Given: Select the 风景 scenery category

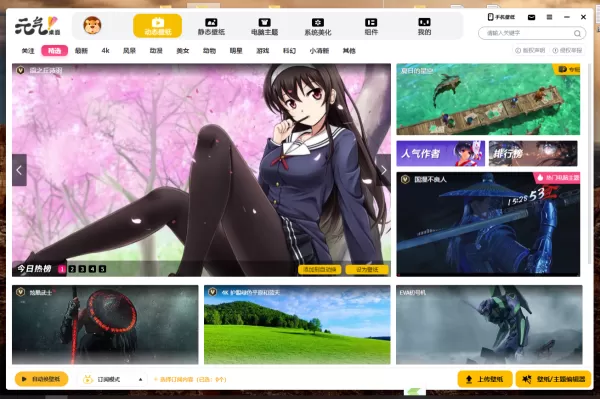Looking at the screenshot, I should [129, 51].
